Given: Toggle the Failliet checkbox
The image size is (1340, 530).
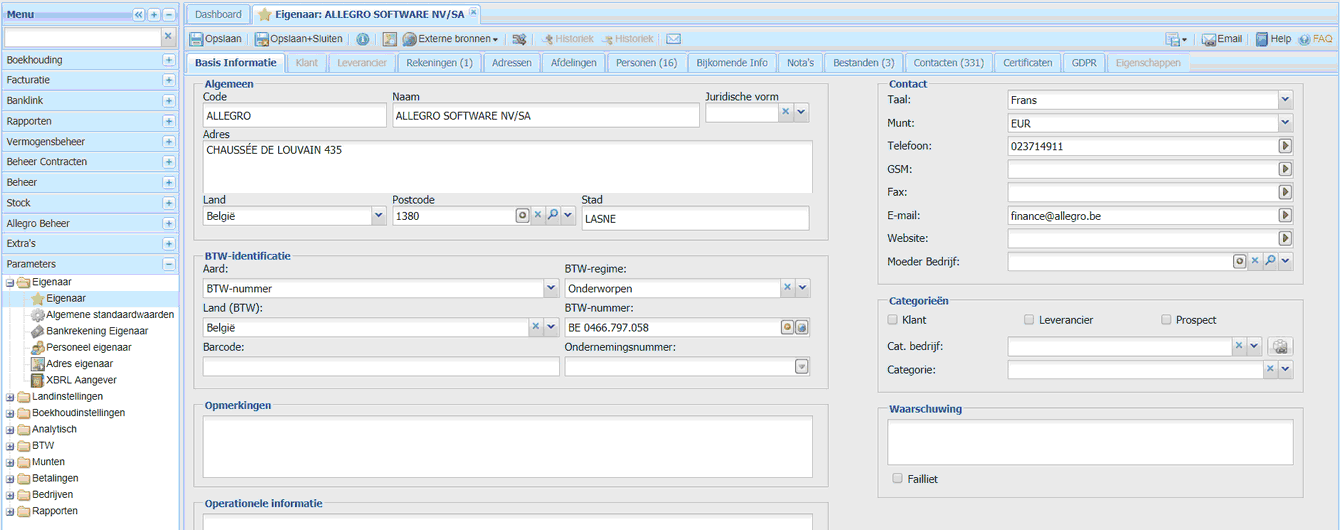Looking at the screenshot, I should (898, 478).
